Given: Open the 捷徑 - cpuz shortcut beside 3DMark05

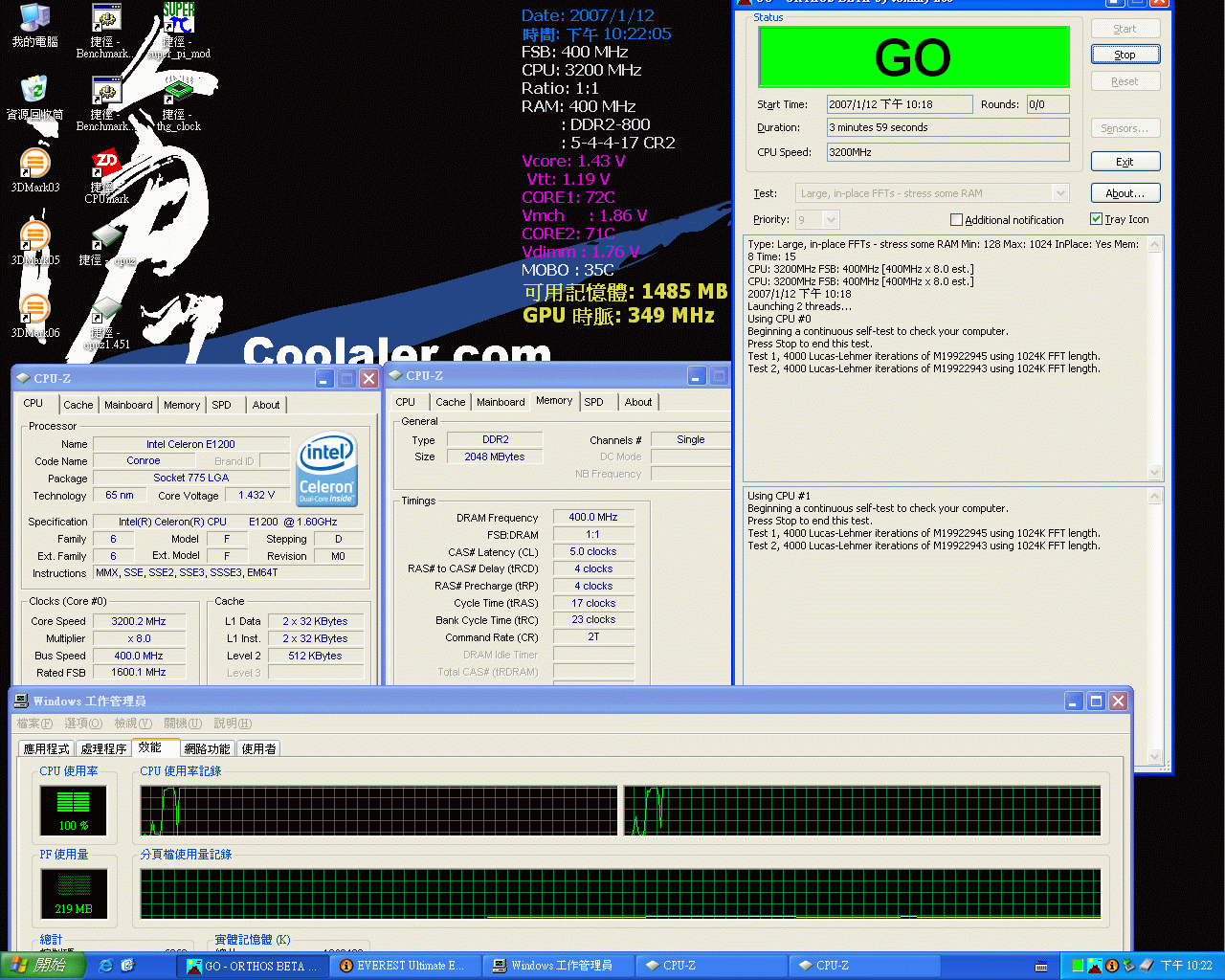Looking at the screenshot, I should click(106, 246).
